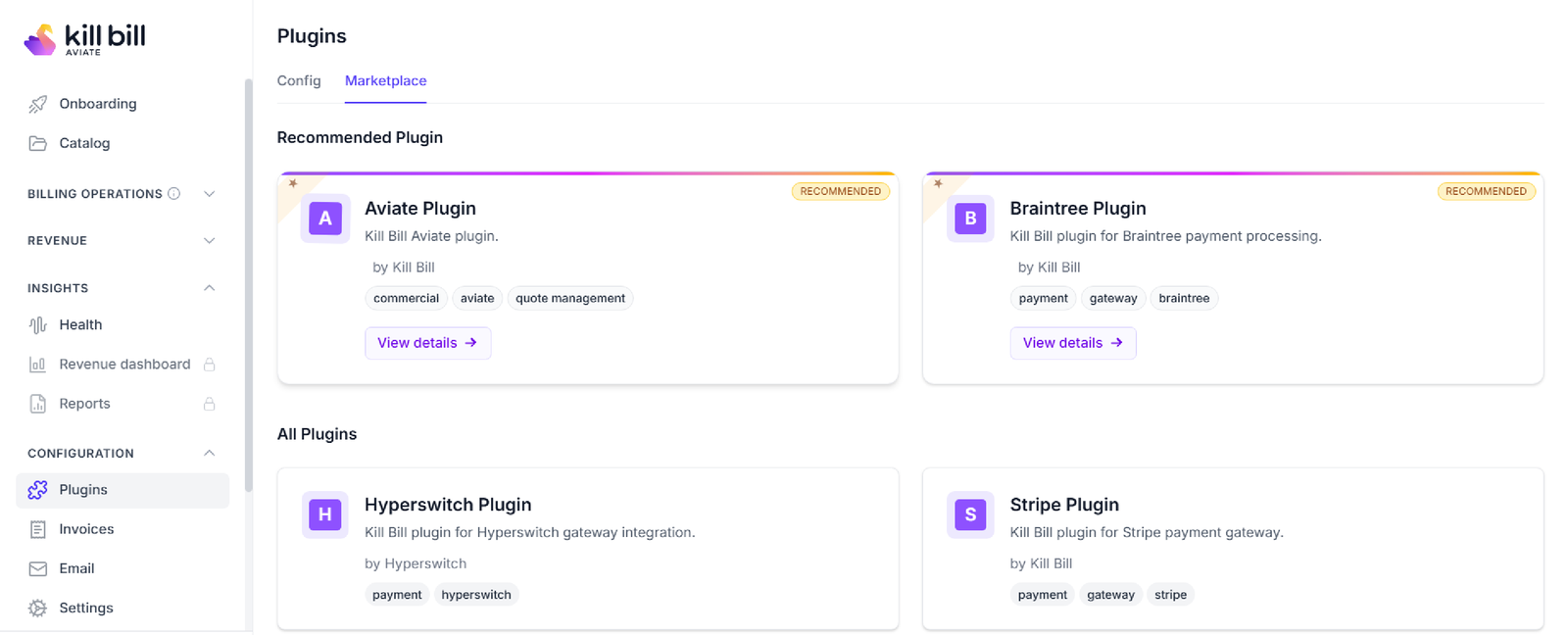Open Catalog in the sidebar
The width and height of the screenshot is (1568, 635).
[122, 143]
